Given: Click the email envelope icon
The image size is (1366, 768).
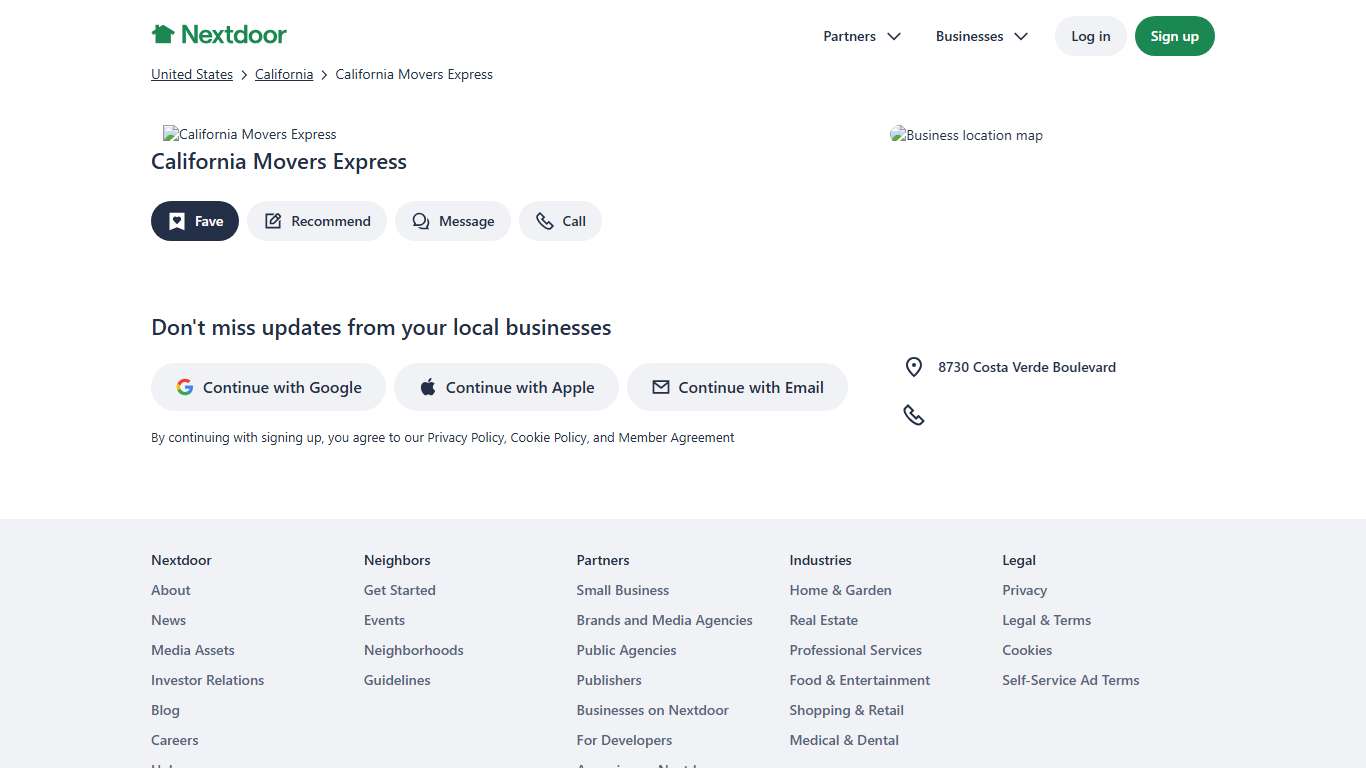Looking at the screenshot, I should [660, 387].
